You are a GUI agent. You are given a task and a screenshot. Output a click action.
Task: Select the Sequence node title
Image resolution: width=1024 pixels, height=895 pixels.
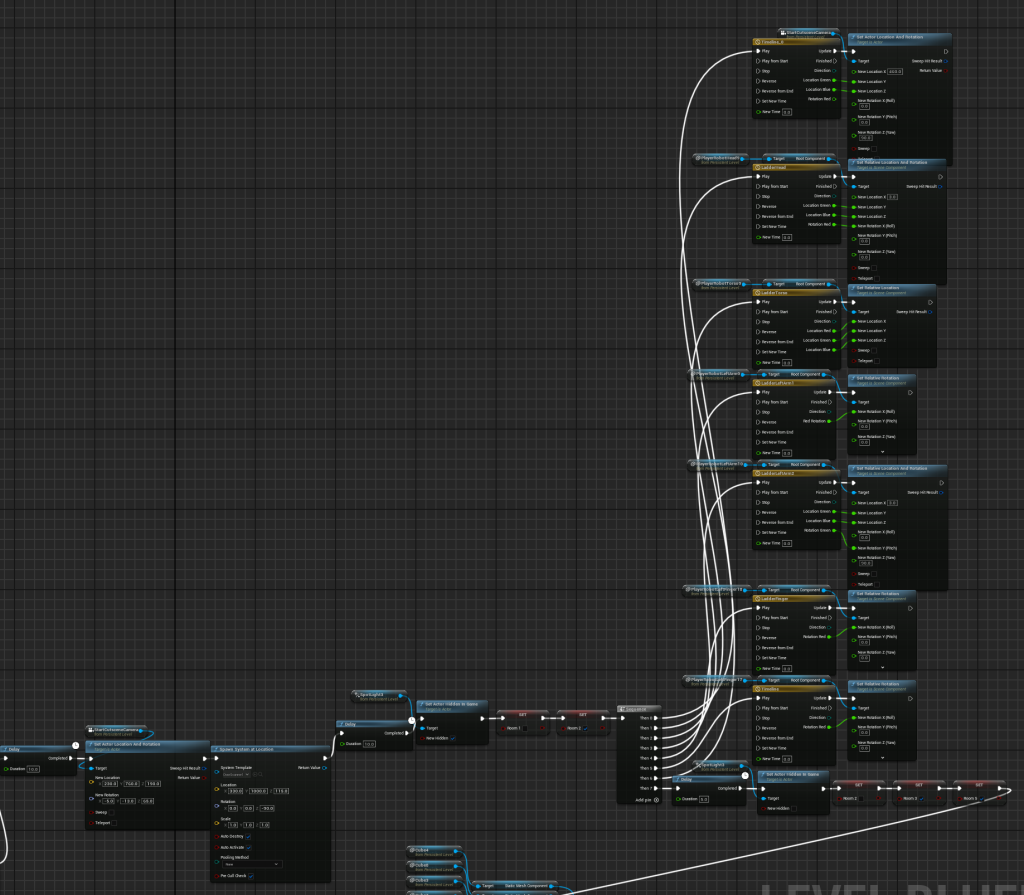(x=638, y=707)
